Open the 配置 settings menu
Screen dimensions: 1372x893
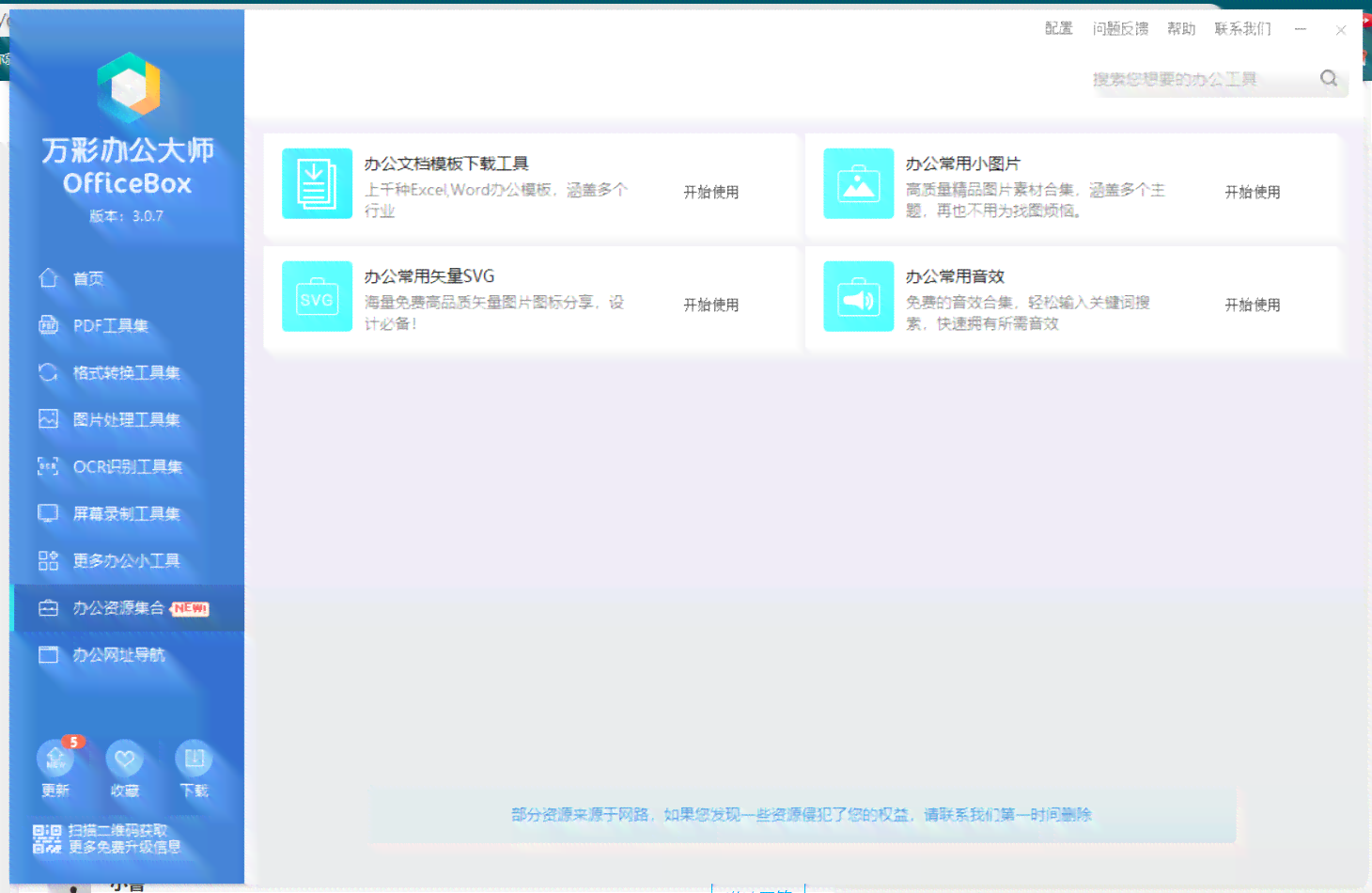[x=1059, y=28]
